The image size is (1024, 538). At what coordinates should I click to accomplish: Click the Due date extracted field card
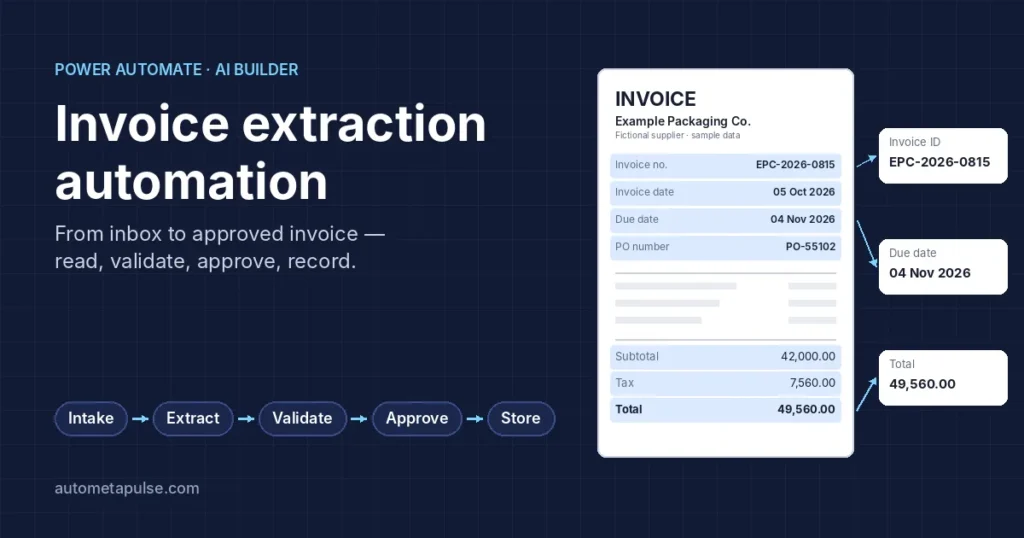pyautogui.click(x=943, y=266)
